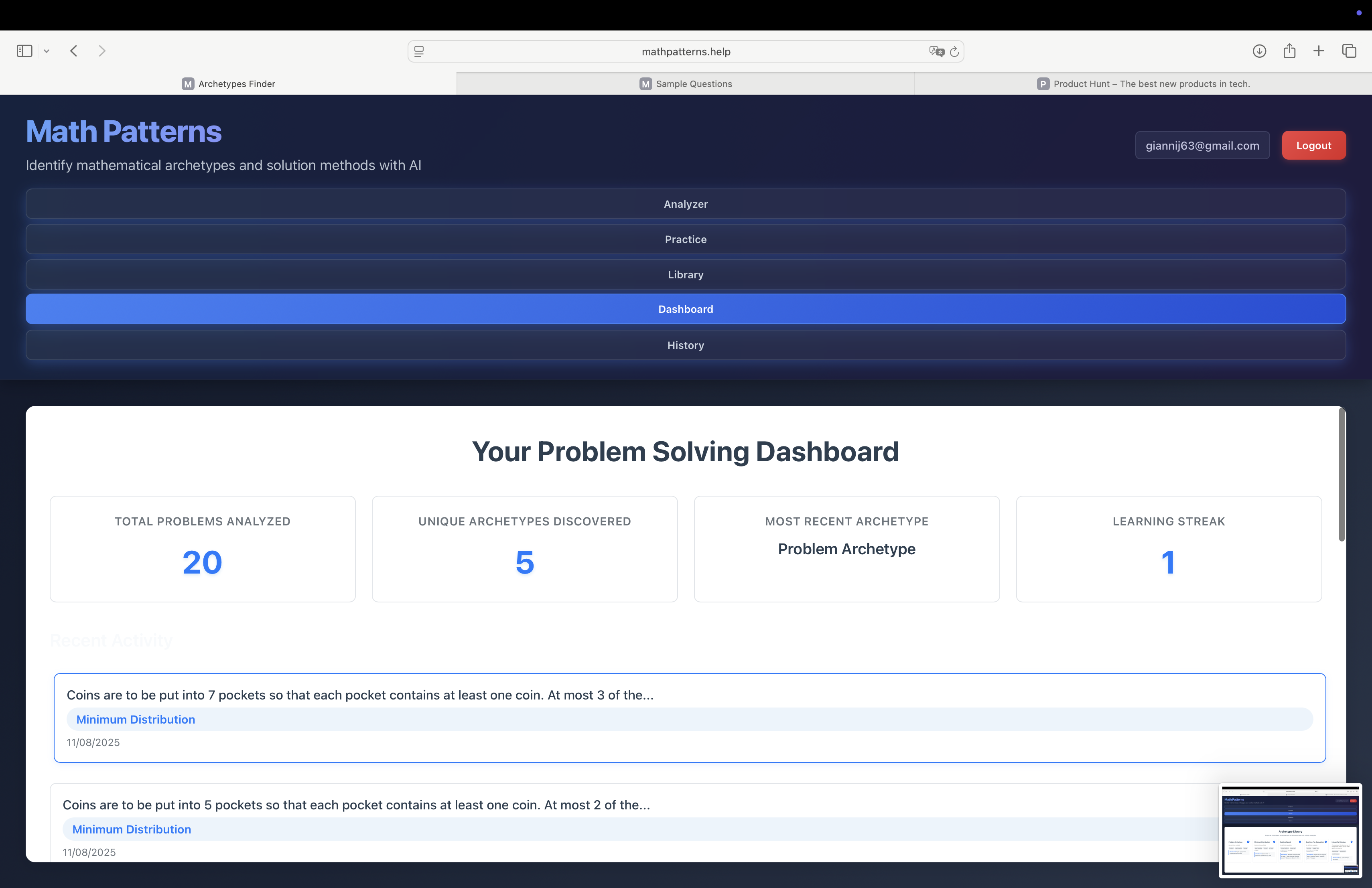Open the Share icon in the toolbar
This screenshot has width=1372, height=888.
point(1289,51)
